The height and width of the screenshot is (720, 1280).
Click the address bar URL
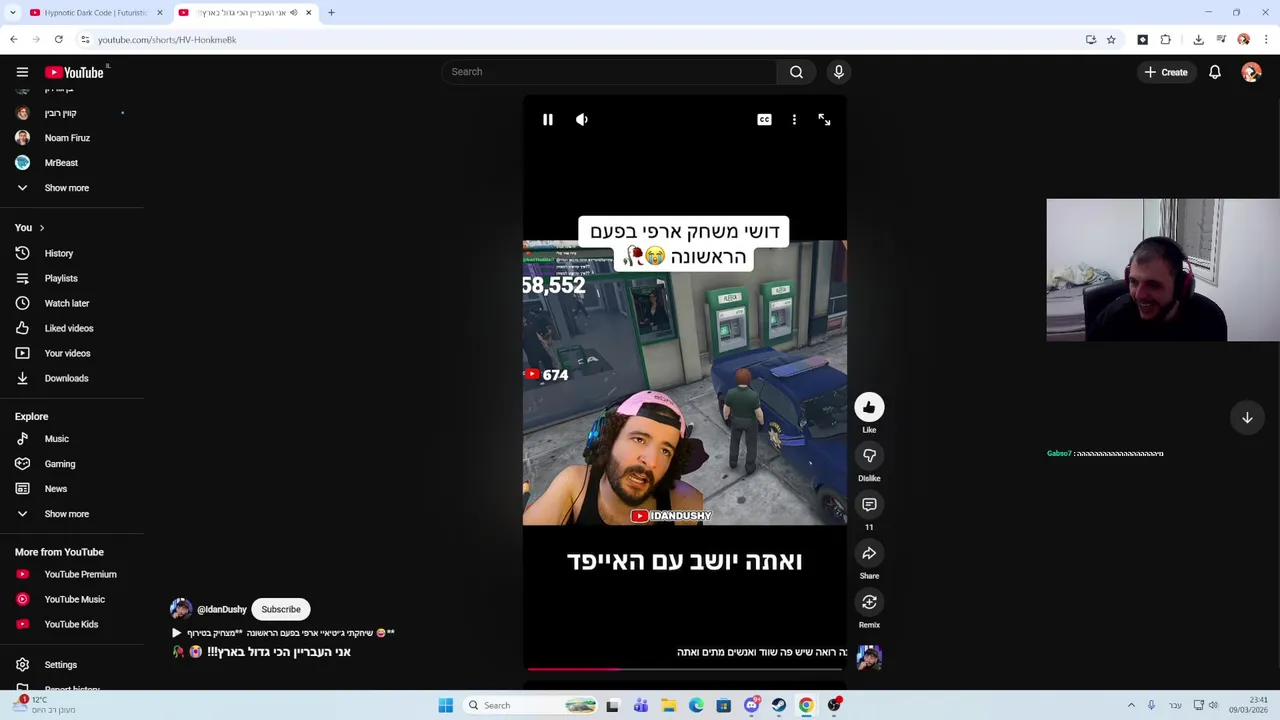167,40
